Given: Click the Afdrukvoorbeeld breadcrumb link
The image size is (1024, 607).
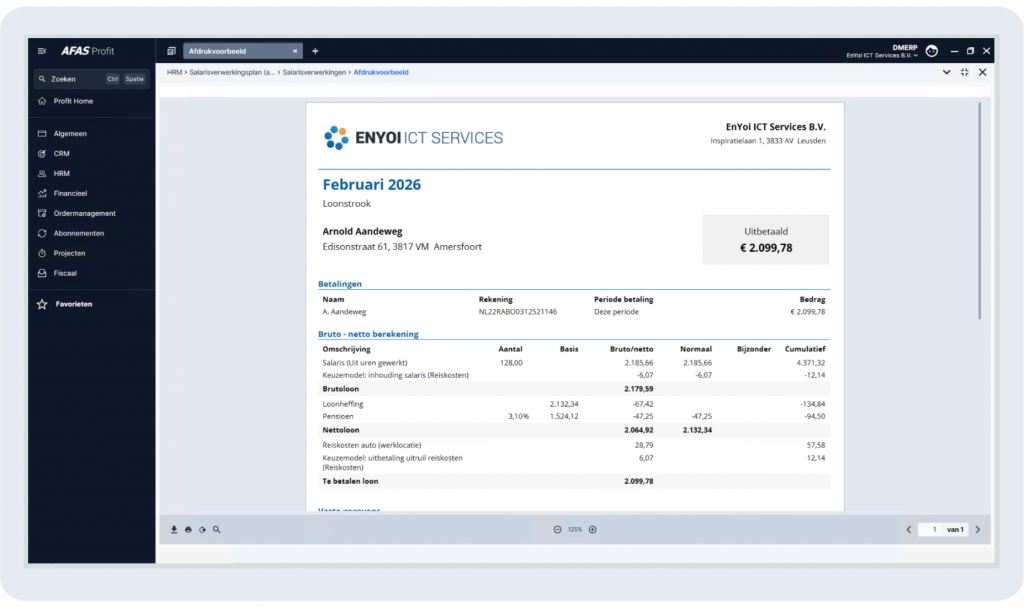Looking at the screenshot, I should click(381, 73).
